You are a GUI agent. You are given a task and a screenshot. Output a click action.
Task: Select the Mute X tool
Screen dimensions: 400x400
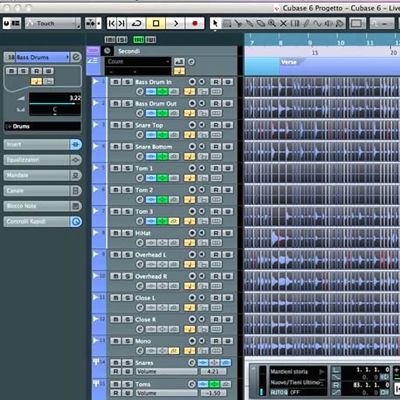[x=283, y=24]
